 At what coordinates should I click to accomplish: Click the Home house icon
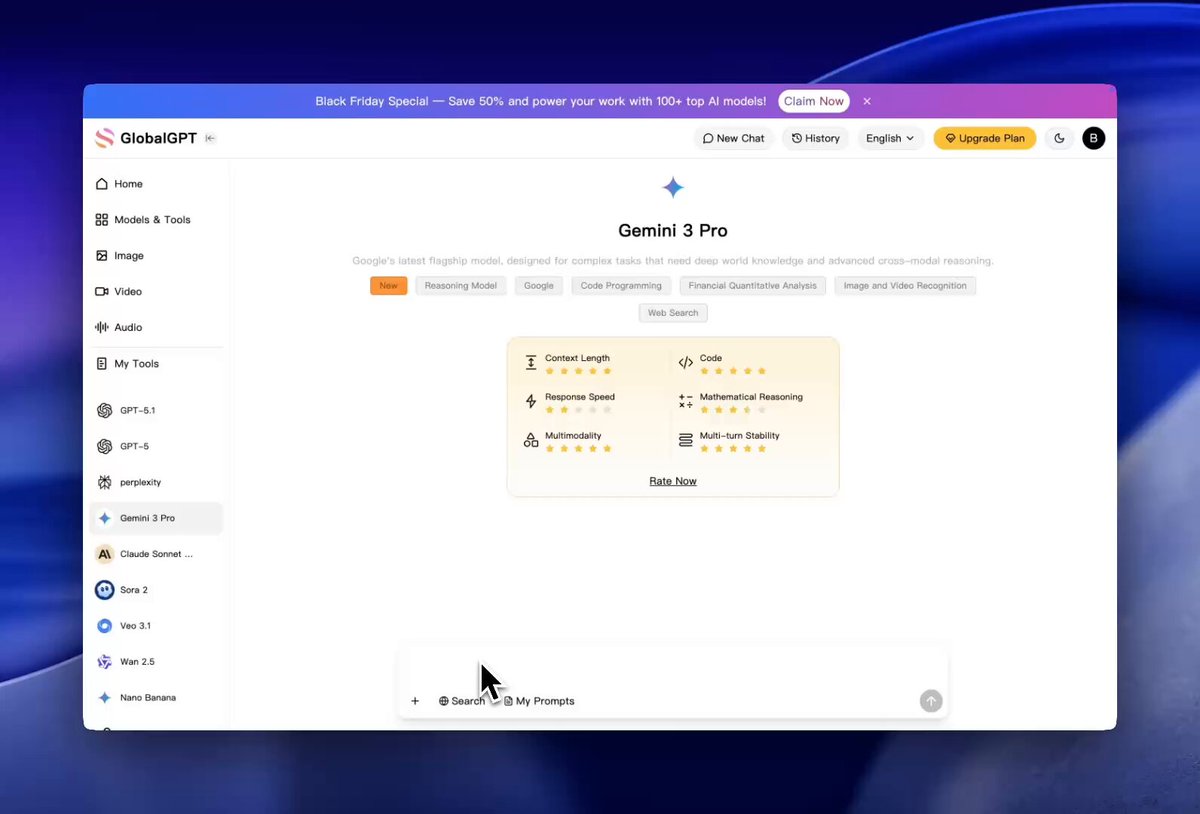pos(101,184)
